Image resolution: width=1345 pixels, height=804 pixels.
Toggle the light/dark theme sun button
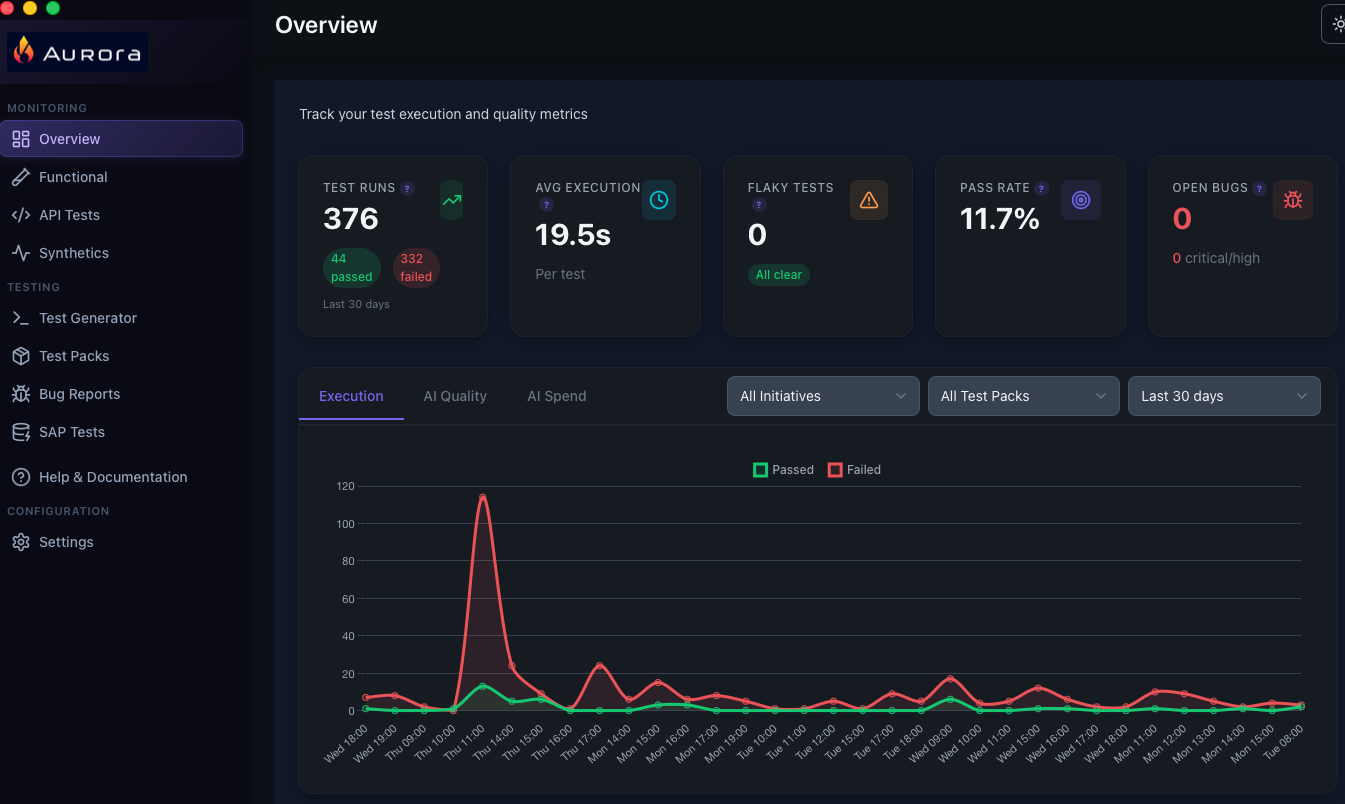(x=1337, y=24)
